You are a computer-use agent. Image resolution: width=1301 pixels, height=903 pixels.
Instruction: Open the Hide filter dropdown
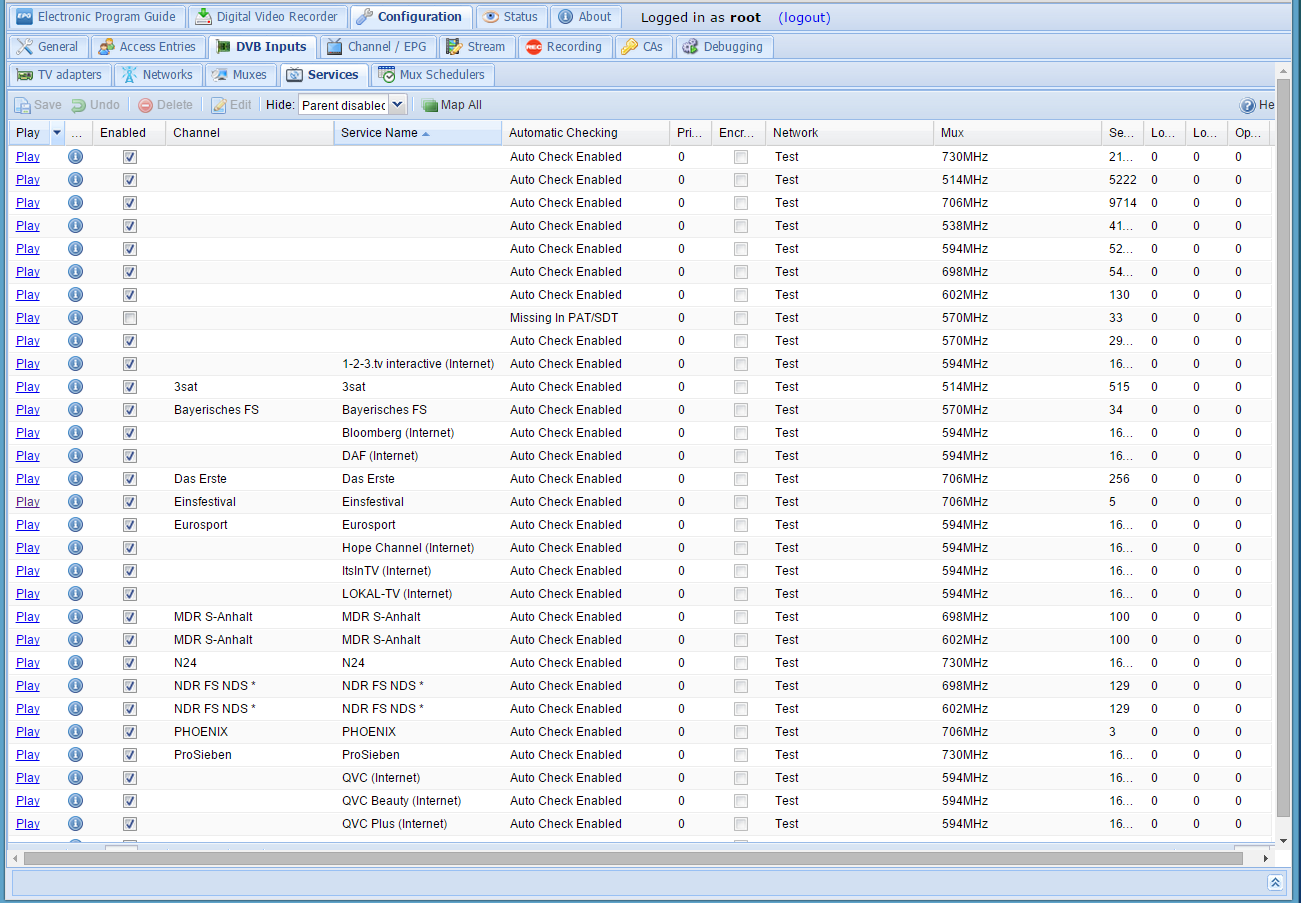(397, 105)
